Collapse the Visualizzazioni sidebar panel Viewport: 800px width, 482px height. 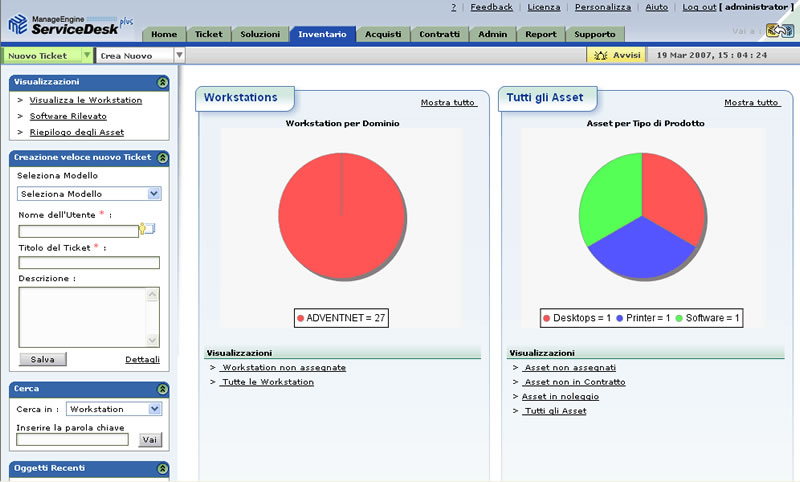(x=162, y=82)
